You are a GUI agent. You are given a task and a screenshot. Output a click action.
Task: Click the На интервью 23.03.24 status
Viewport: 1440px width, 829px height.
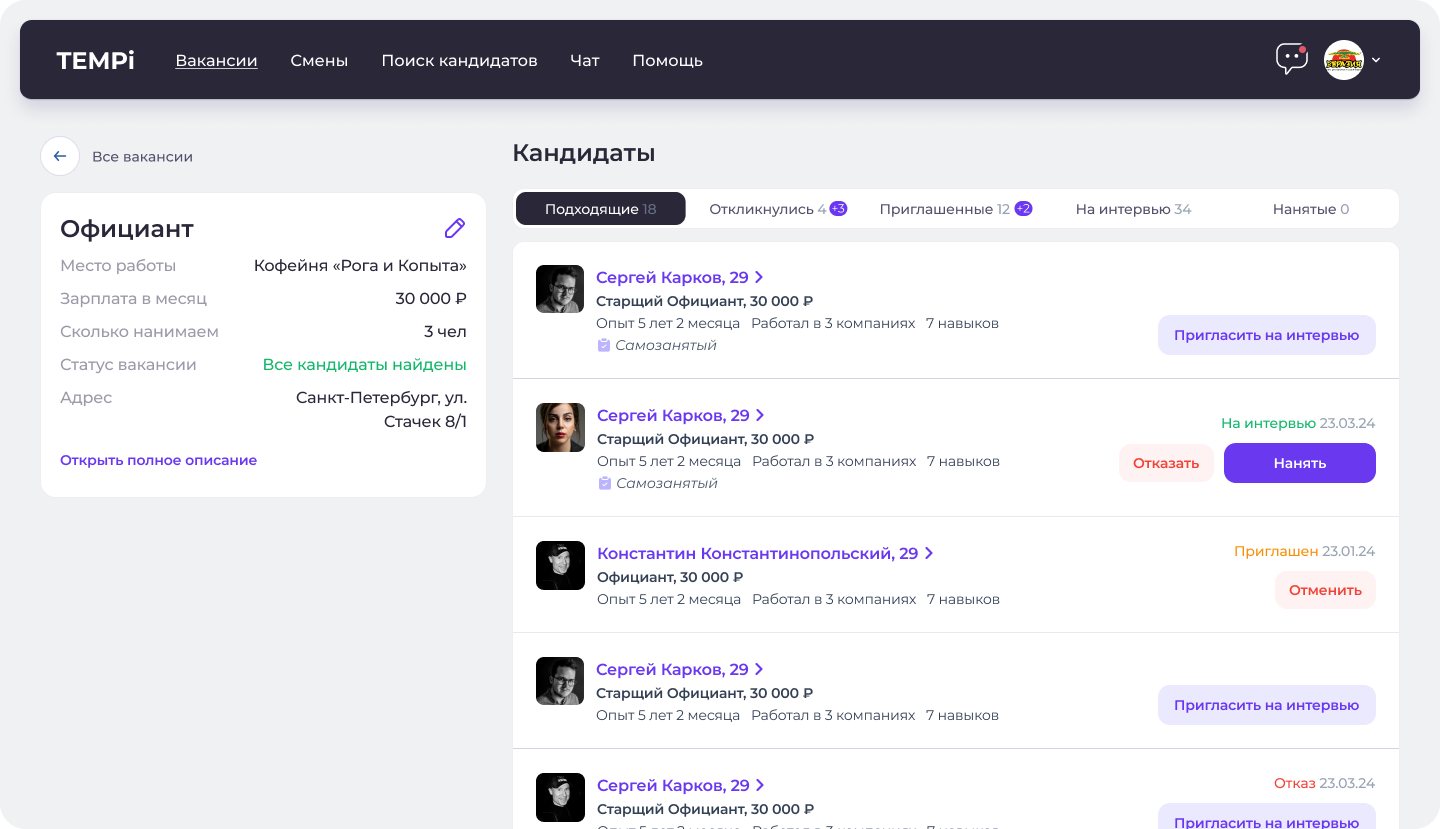1298,423
